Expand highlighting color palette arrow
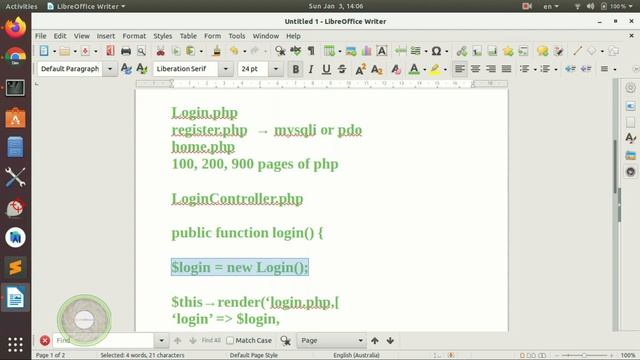640x360 pixels. click(x=445, y=69)
